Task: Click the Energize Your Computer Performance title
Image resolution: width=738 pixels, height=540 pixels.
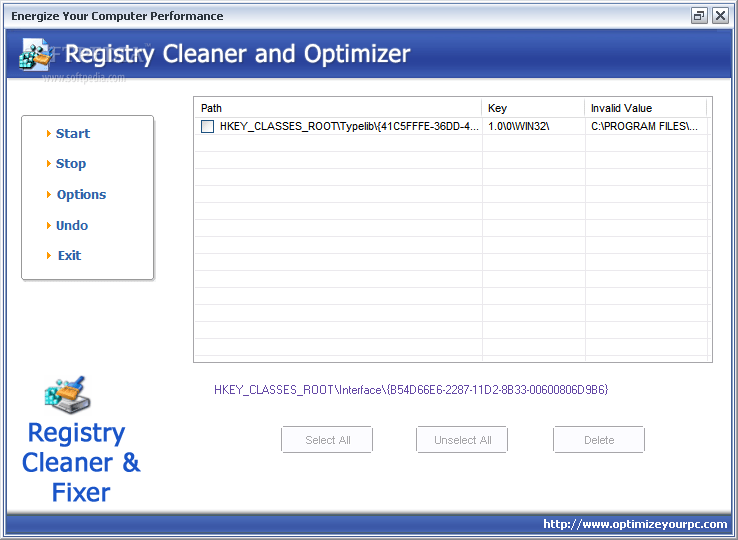Action: coord(117,16)
